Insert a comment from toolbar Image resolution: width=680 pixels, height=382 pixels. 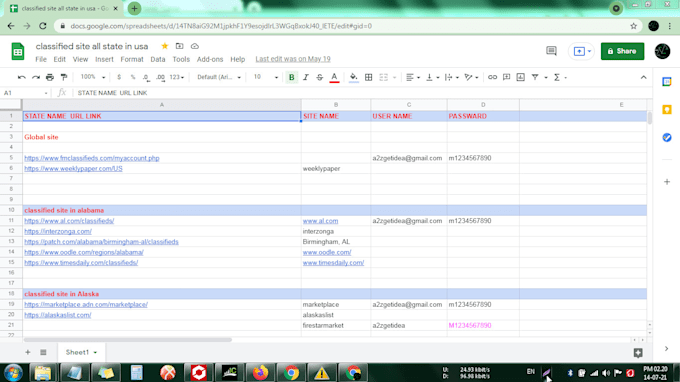[x=506, y=77]
